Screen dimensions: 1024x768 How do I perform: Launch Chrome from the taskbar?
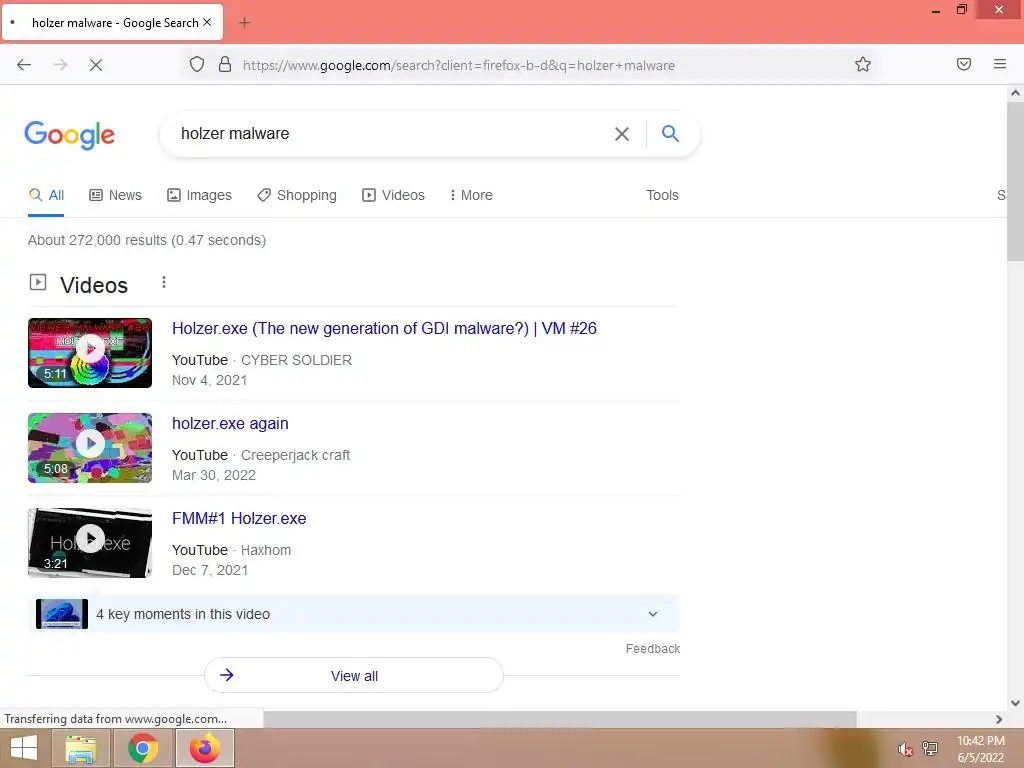coord(142,748)
